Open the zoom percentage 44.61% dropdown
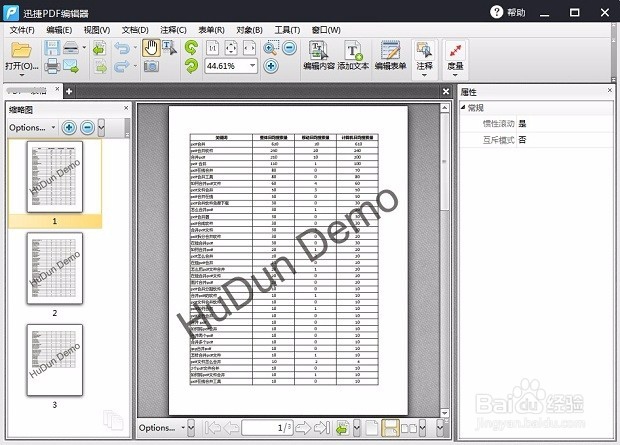 pyautogui.click(x=252, y=66)
